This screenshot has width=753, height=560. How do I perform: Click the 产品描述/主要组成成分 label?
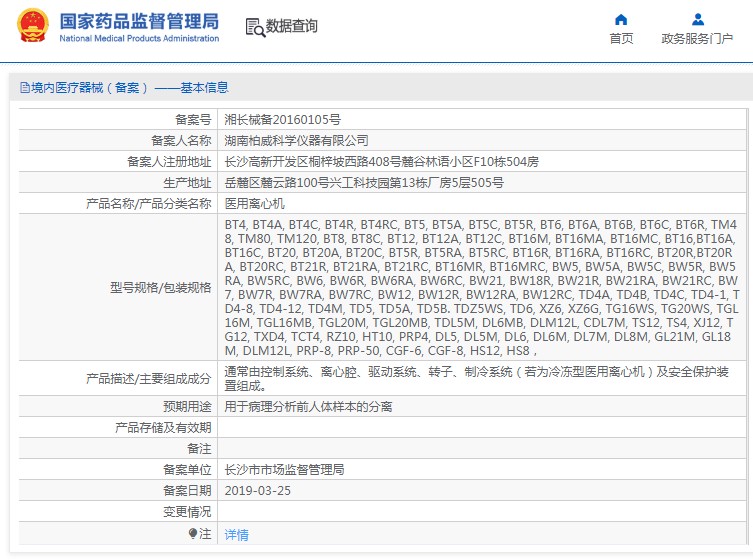click(148, 379)
